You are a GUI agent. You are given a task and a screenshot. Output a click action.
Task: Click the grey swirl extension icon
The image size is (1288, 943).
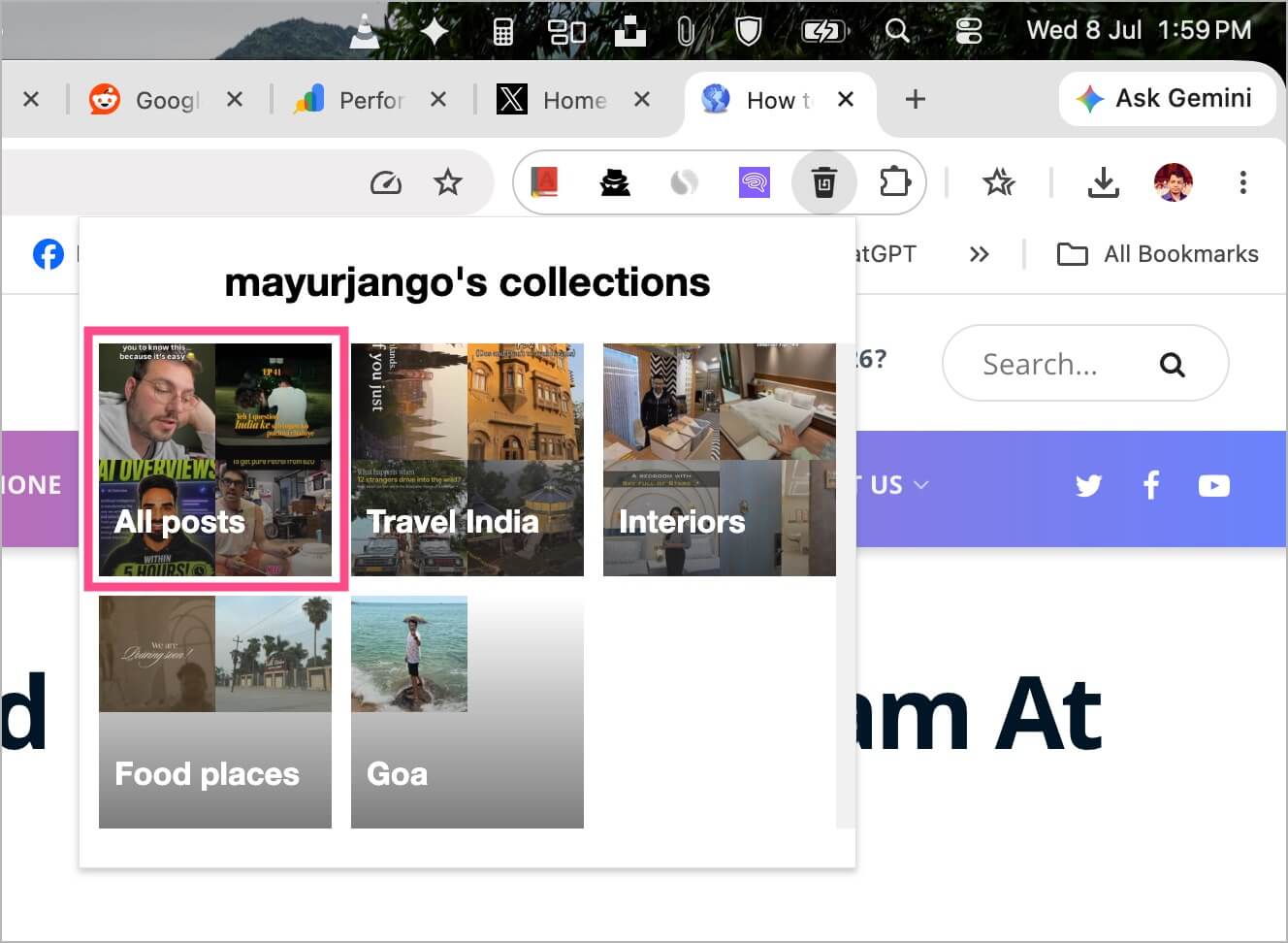685,182
